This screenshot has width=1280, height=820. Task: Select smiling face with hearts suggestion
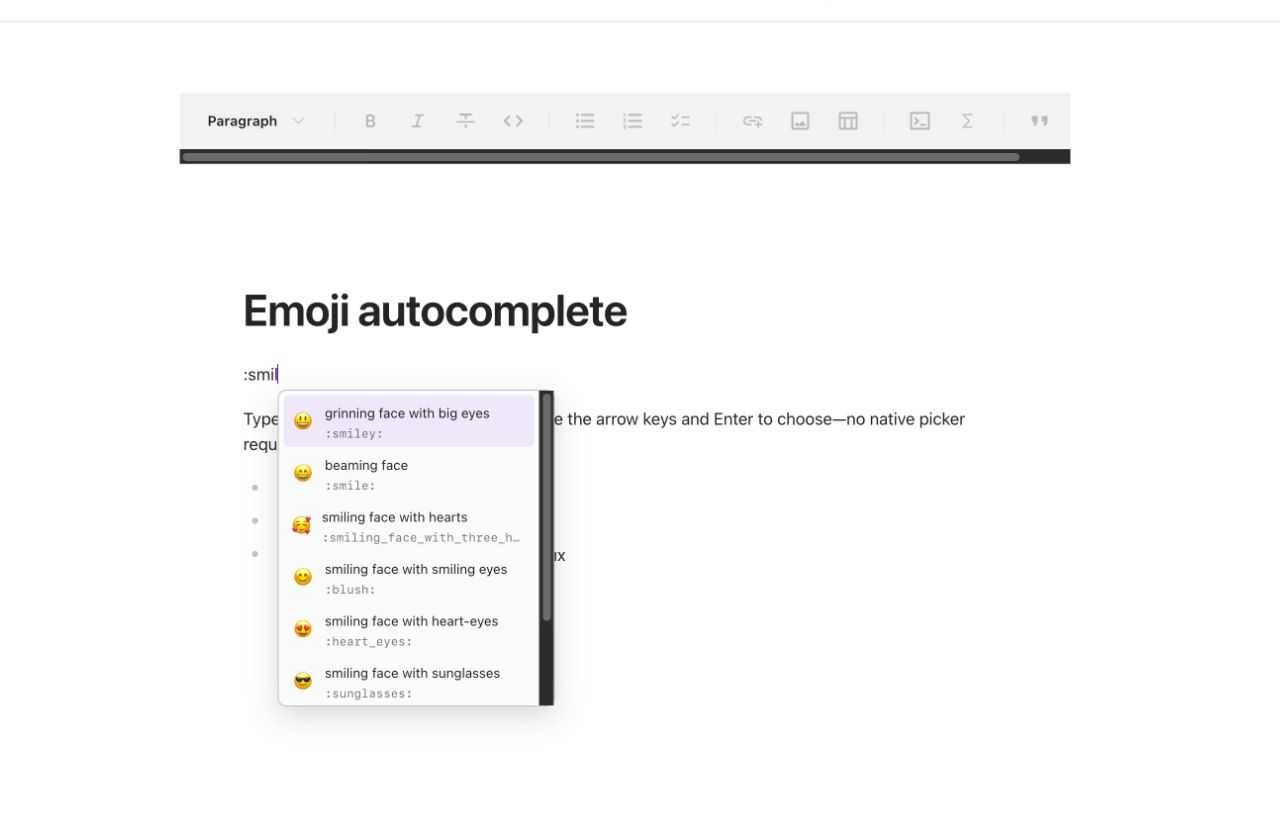click(x=409, y=525)
